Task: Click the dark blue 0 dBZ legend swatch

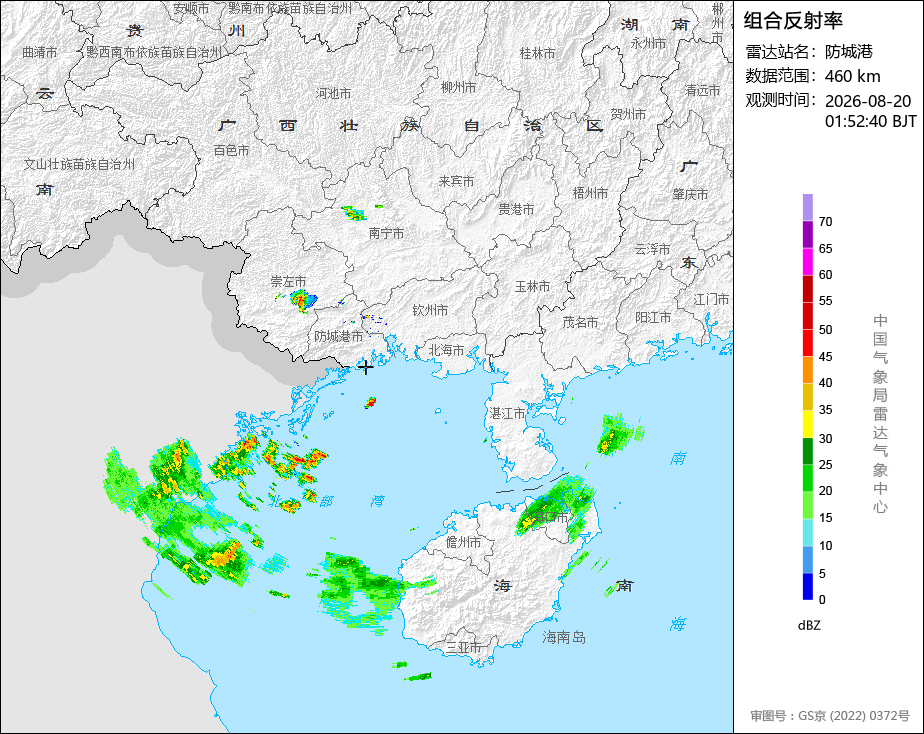Action: point(807,587)
